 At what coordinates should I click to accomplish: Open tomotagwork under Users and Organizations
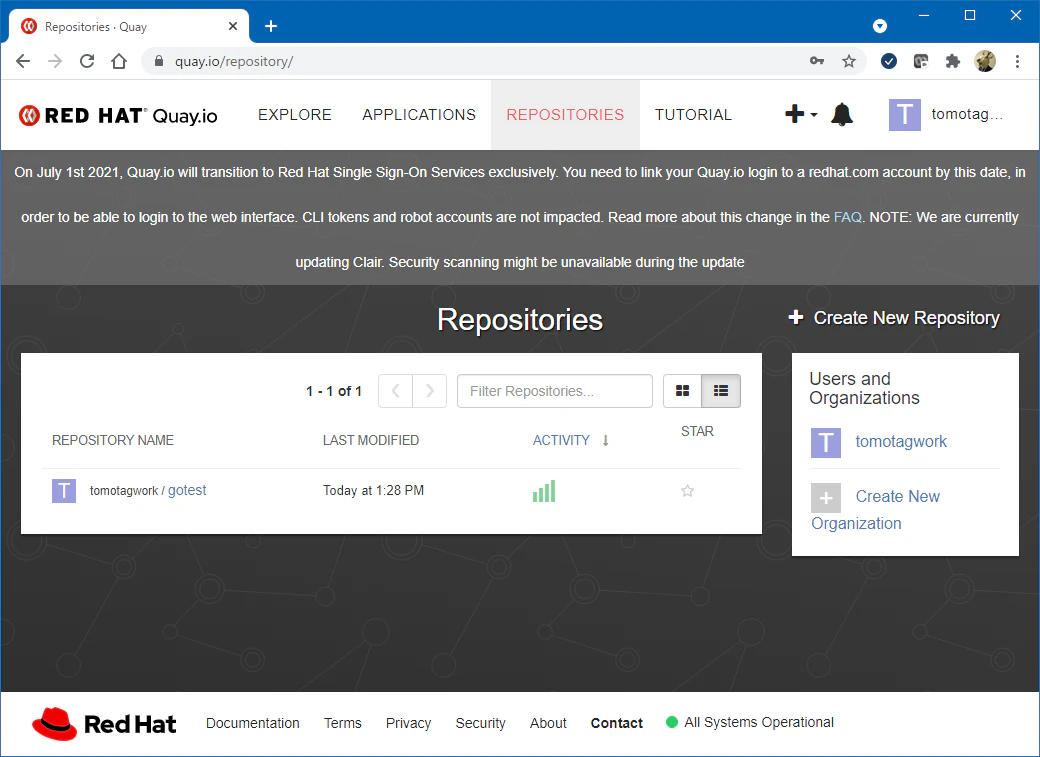901,442
